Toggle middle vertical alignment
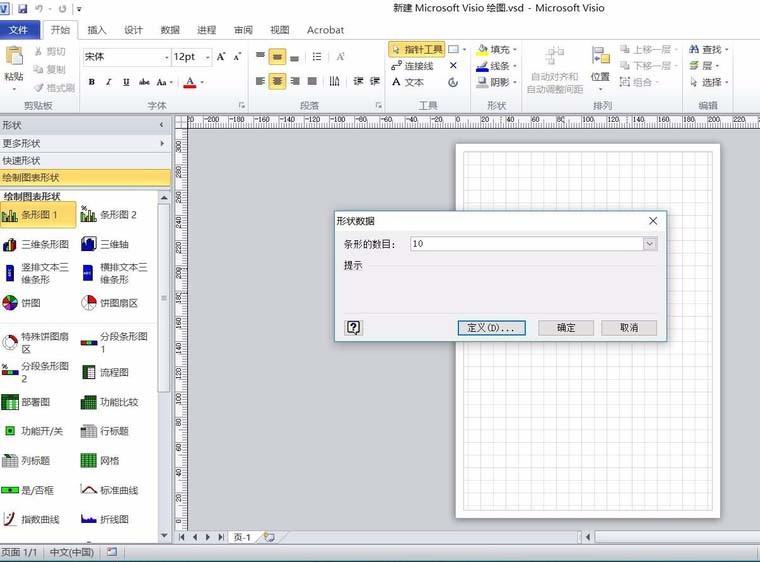The image size is (760, 562). click(x=277, y=57)
